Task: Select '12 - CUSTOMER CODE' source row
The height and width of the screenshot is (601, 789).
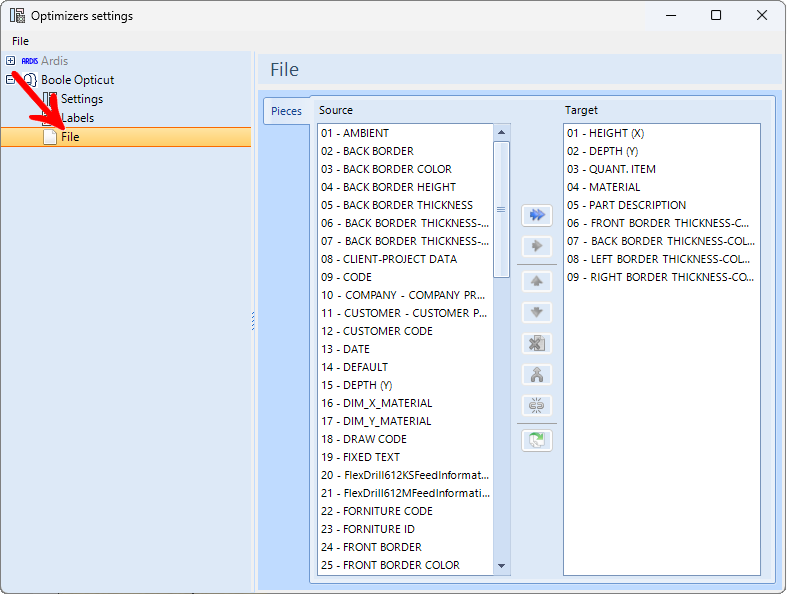Action: 406,331
